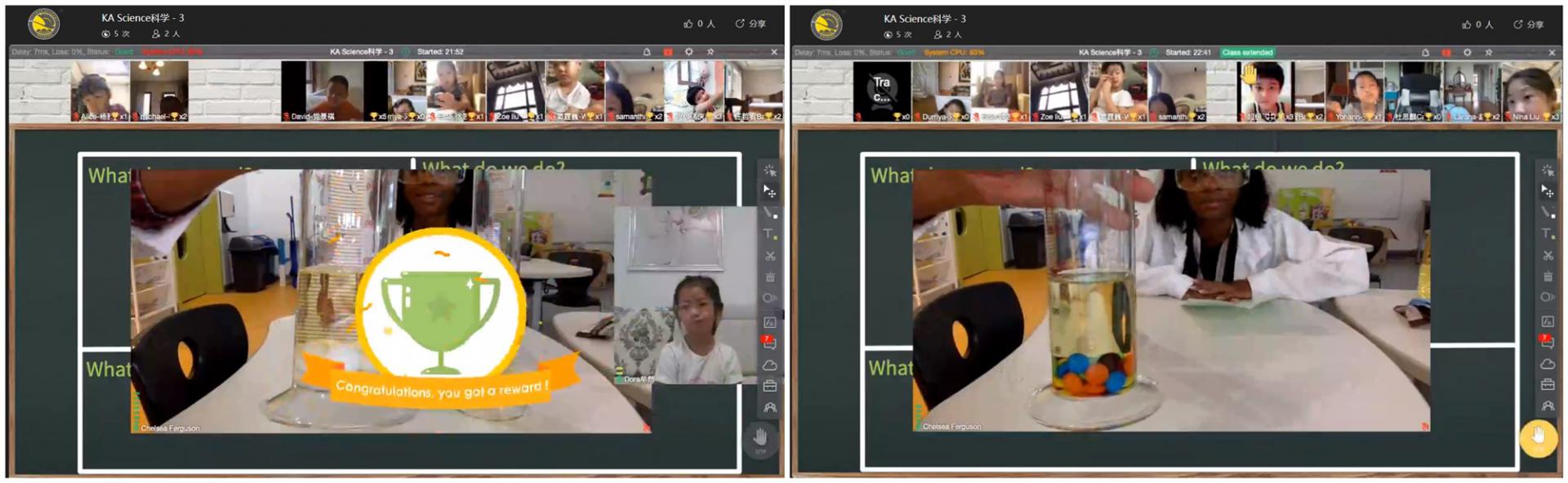The width and height of the screenshot is (1568, 483).
Task: Open settings gear in right classroom bar
Action: point(1468,52)
